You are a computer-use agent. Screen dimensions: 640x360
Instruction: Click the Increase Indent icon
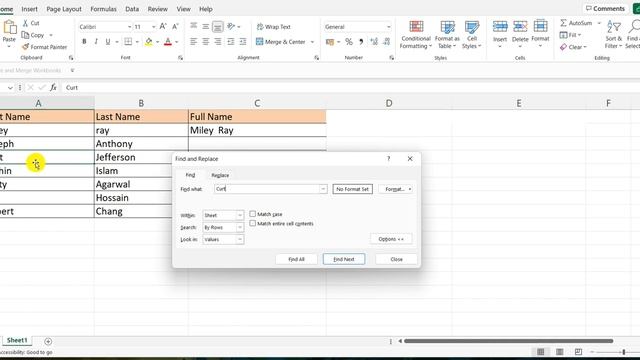tap(243, 42)
